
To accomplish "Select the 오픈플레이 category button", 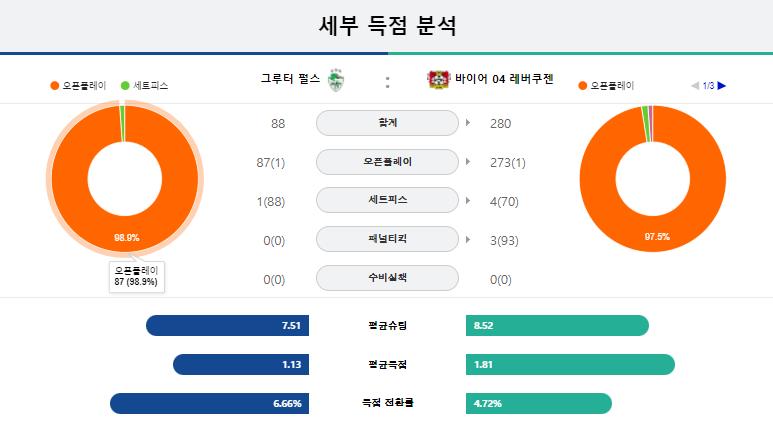I will (x=387, y=162).
